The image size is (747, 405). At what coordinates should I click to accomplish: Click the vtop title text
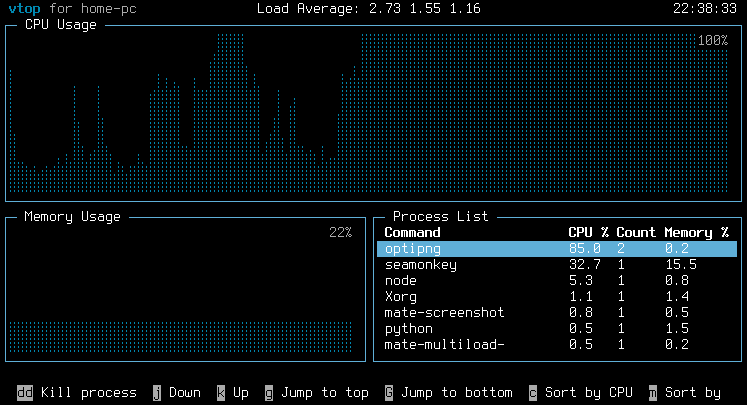point(24,9)
